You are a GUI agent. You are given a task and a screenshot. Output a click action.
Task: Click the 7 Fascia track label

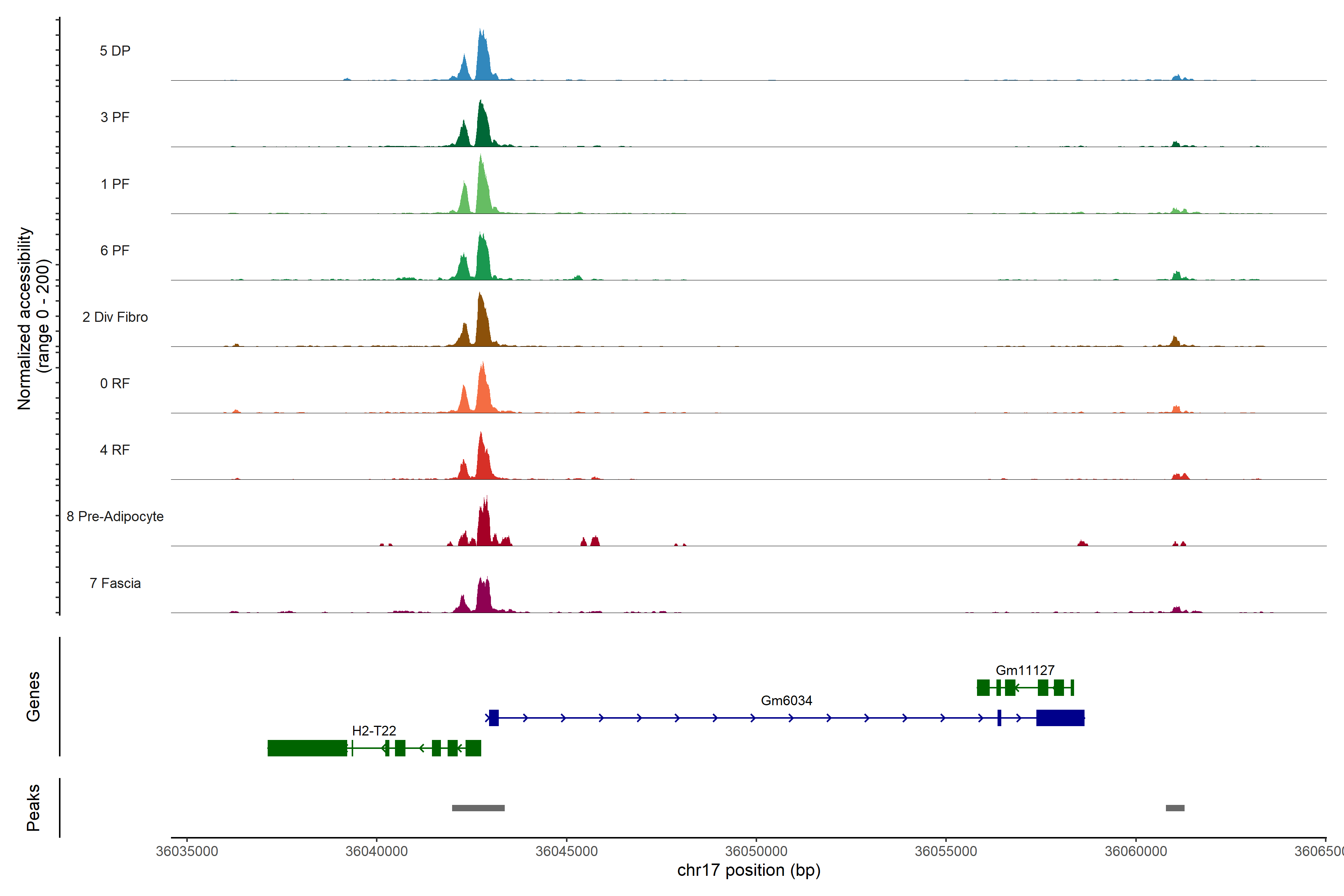115,584
